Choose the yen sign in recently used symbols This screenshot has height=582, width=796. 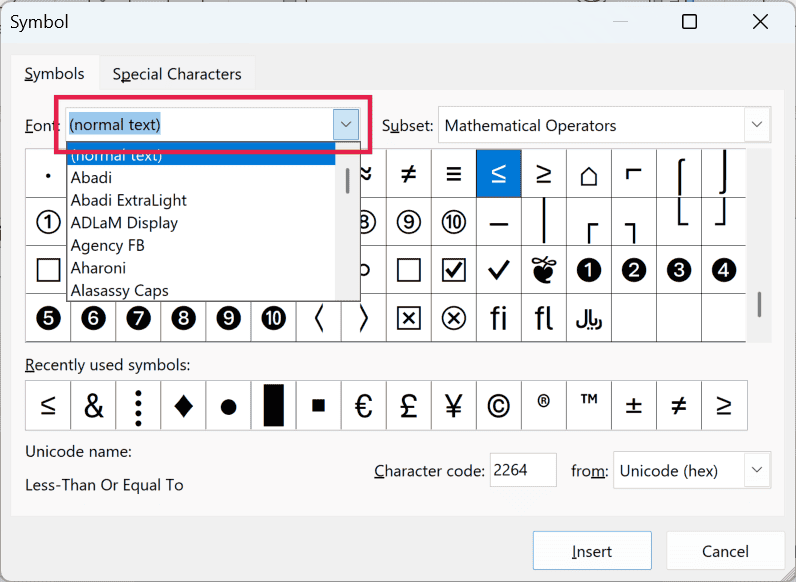click(x=454, y=405)
